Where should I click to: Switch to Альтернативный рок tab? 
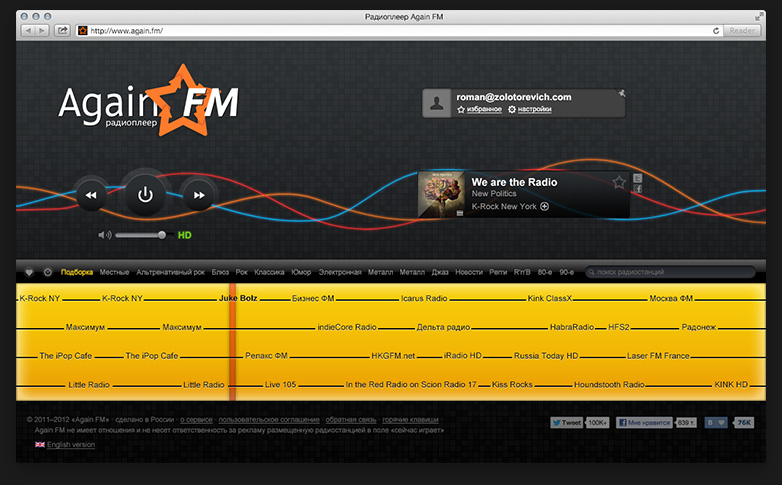171,272
